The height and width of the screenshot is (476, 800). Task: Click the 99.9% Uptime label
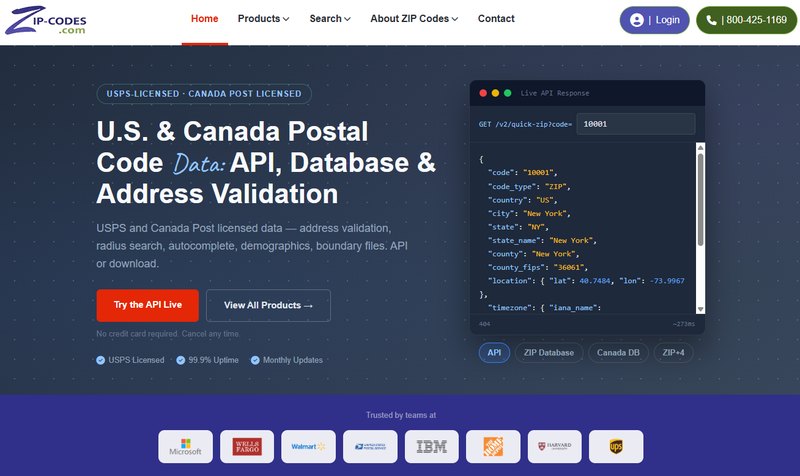(213, 360)
